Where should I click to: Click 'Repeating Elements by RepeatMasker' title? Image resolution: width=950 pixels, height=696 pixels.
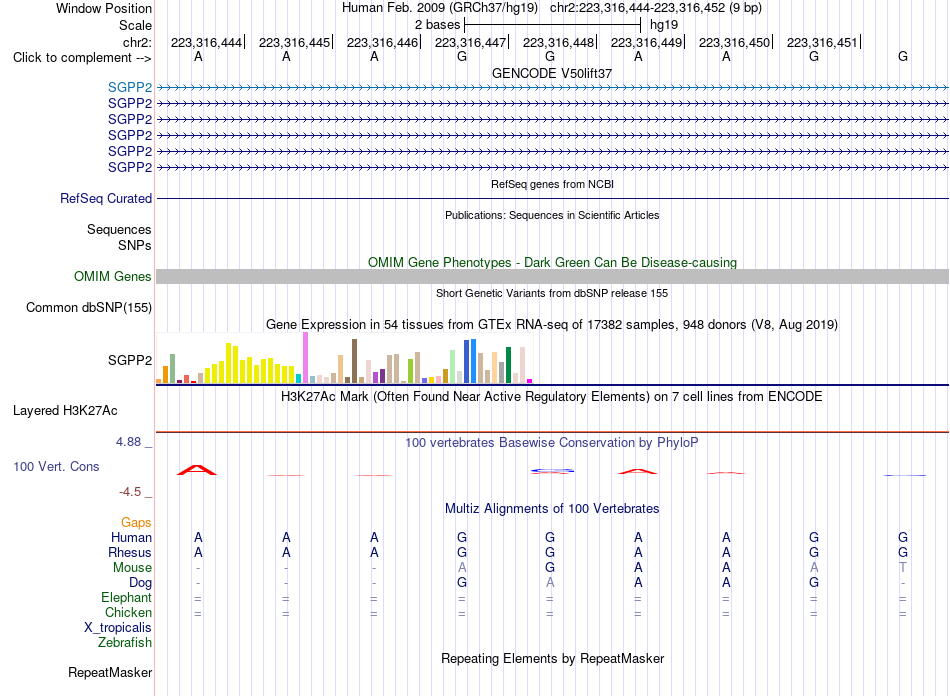(x=552, y=658)
